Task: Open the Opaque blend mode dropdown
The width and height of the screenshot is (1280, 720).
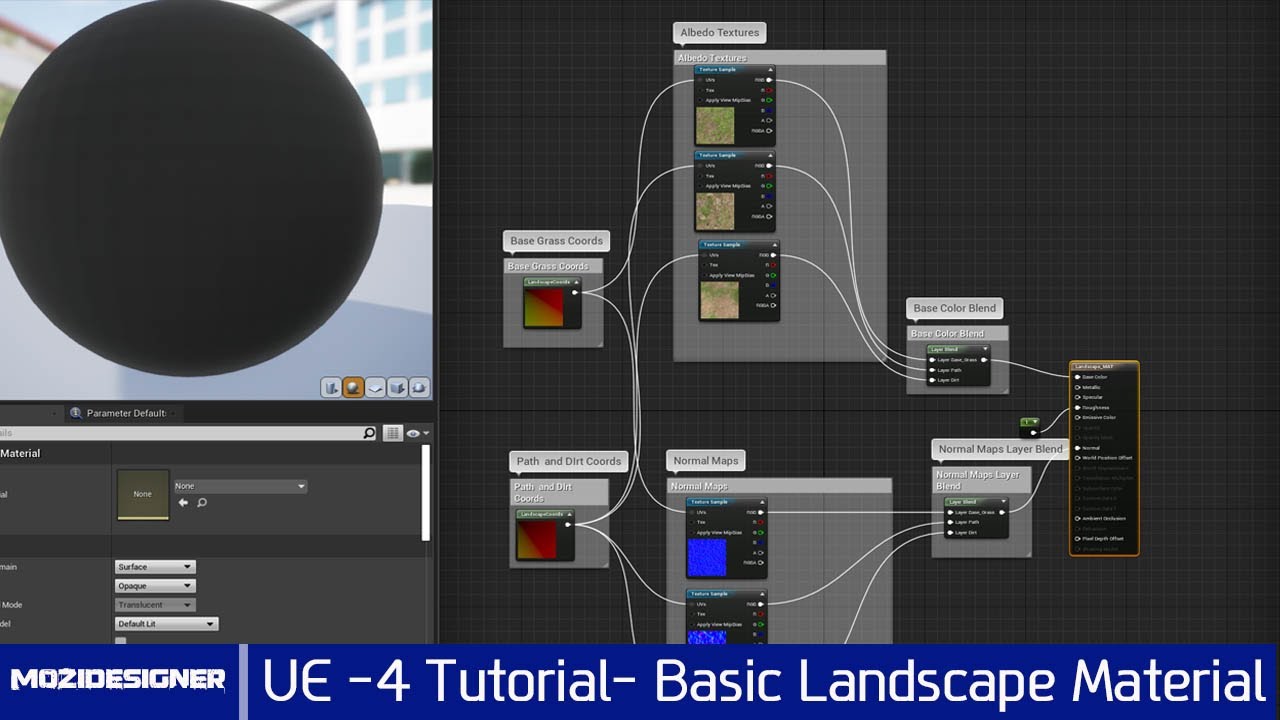Action: click(x=155, y=586)
